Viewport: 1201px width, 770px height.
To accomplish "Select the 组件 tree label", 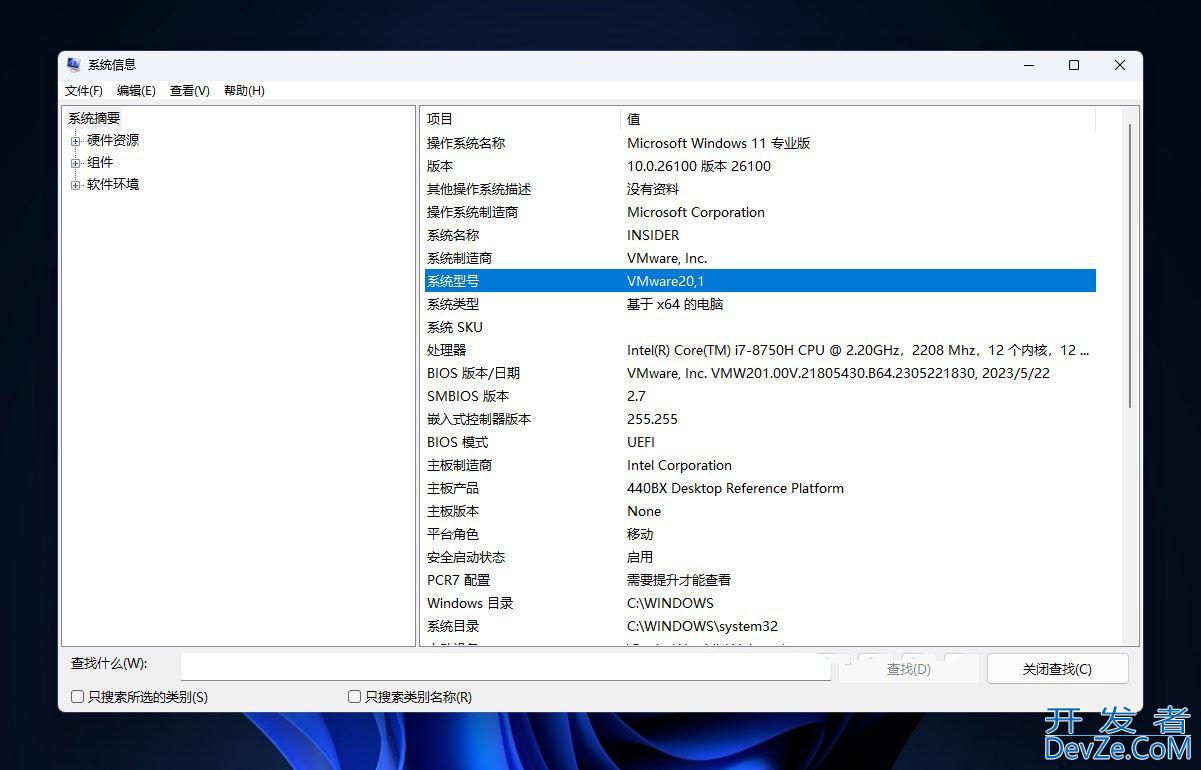I will (100, 163).
